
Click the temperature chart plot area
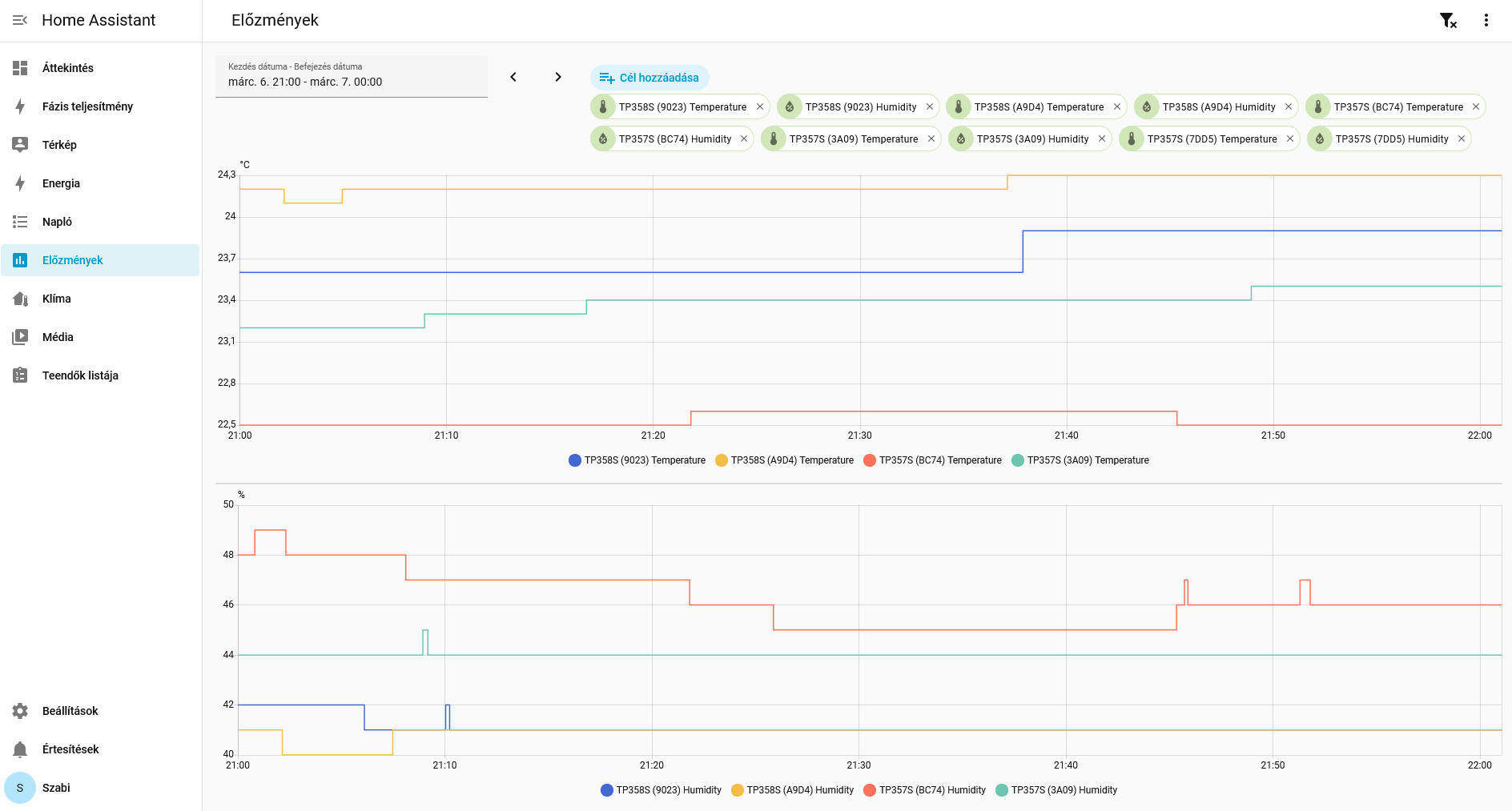pyautogui.click(x=871, y=300)
